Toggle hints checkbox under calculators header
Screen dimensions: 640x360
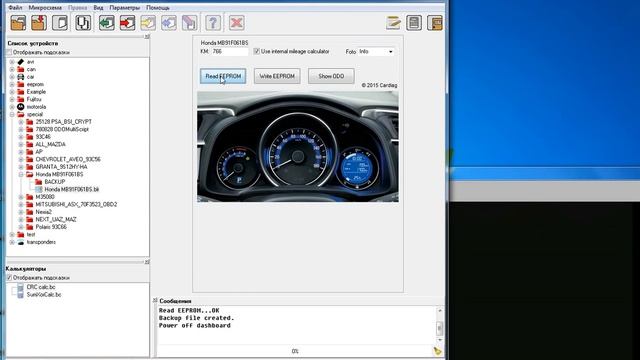[x=9, y=278]
